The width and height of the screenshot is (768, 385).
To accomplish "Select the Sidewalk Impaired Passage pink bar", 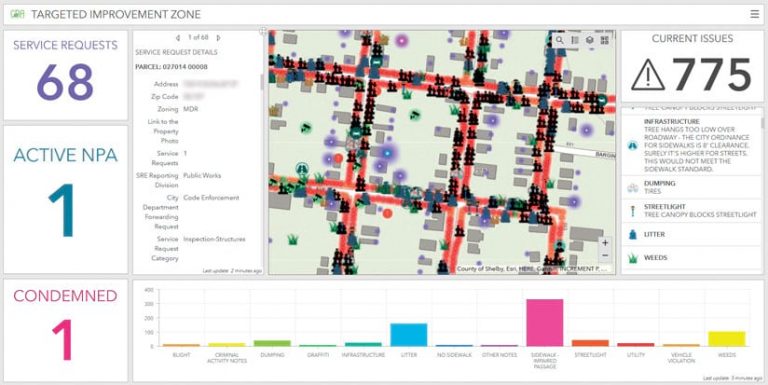I will pos(545,322).
